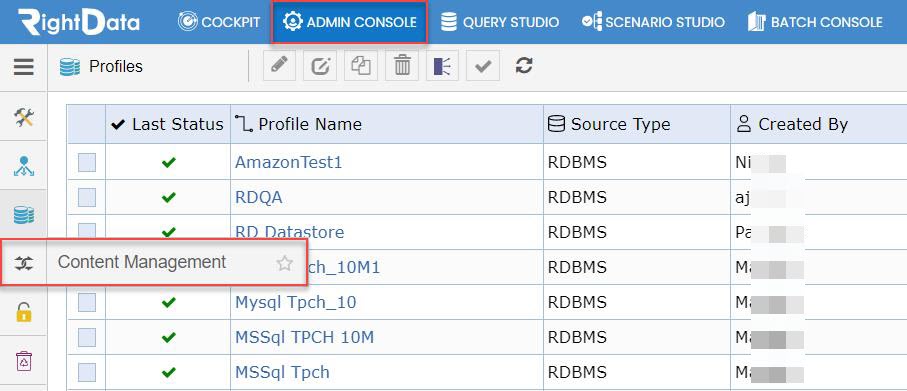Sort by Created By column header
This screenshot has height=391, width=907.
point(818,124)
